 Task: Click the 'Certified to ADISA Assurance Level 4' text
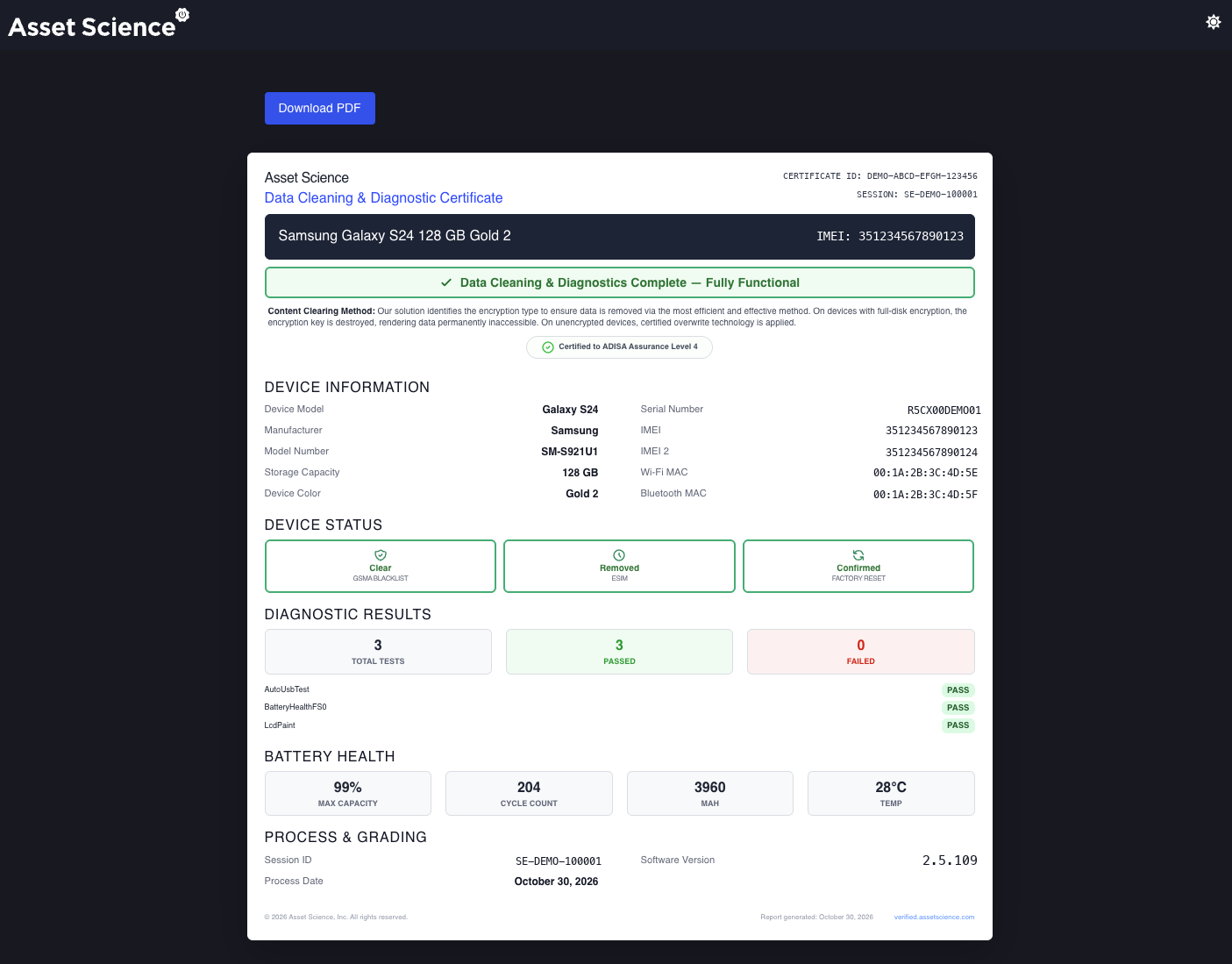coord(629,346)
